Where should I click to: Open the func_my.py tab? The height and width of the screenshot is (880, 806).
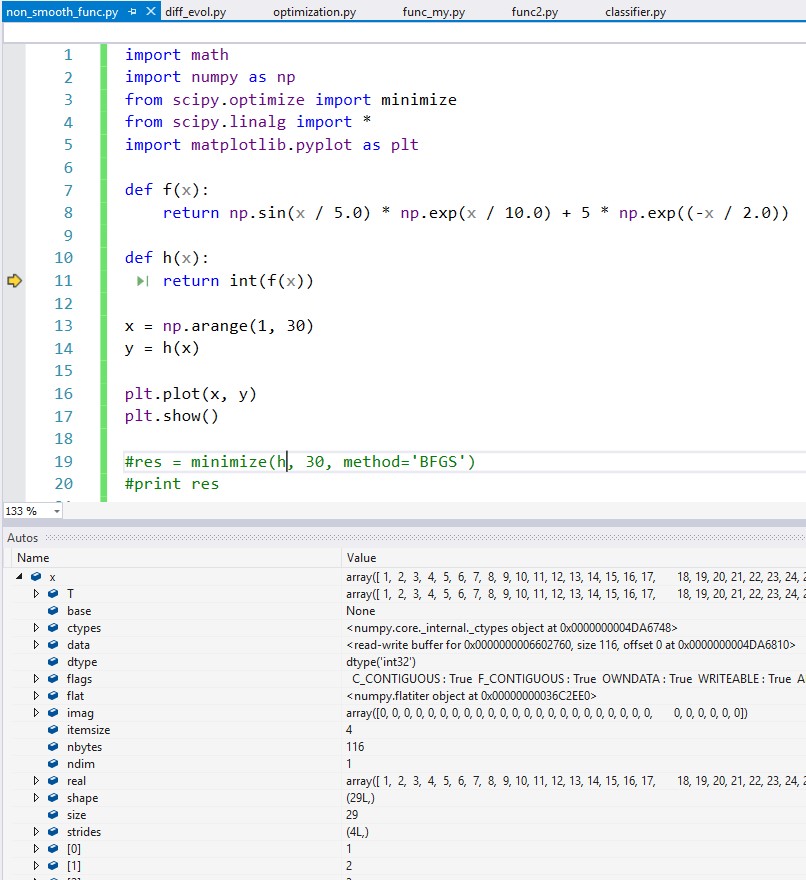click(x=433, y=12)
